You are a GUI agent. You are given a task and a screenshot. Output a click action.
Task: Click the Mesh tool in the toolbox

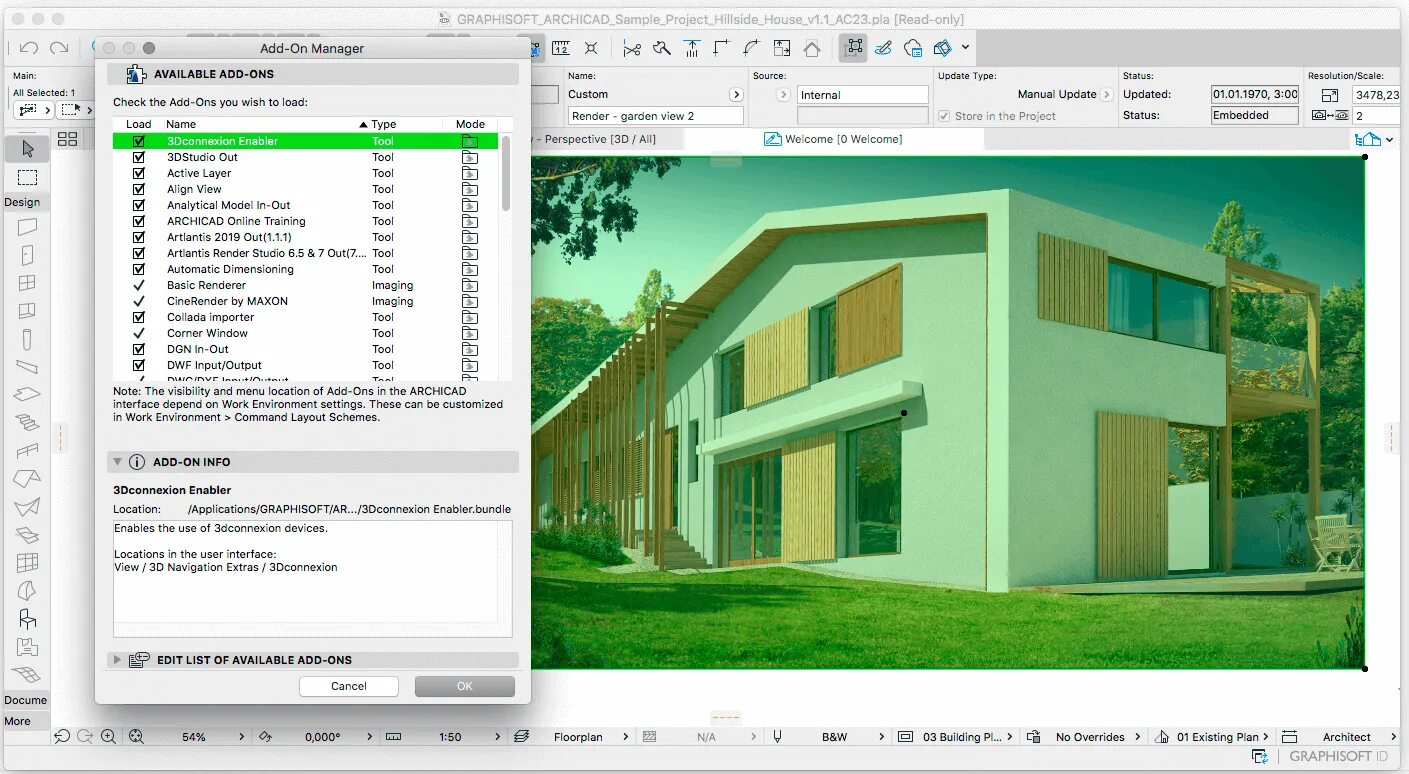click(27, 675)
